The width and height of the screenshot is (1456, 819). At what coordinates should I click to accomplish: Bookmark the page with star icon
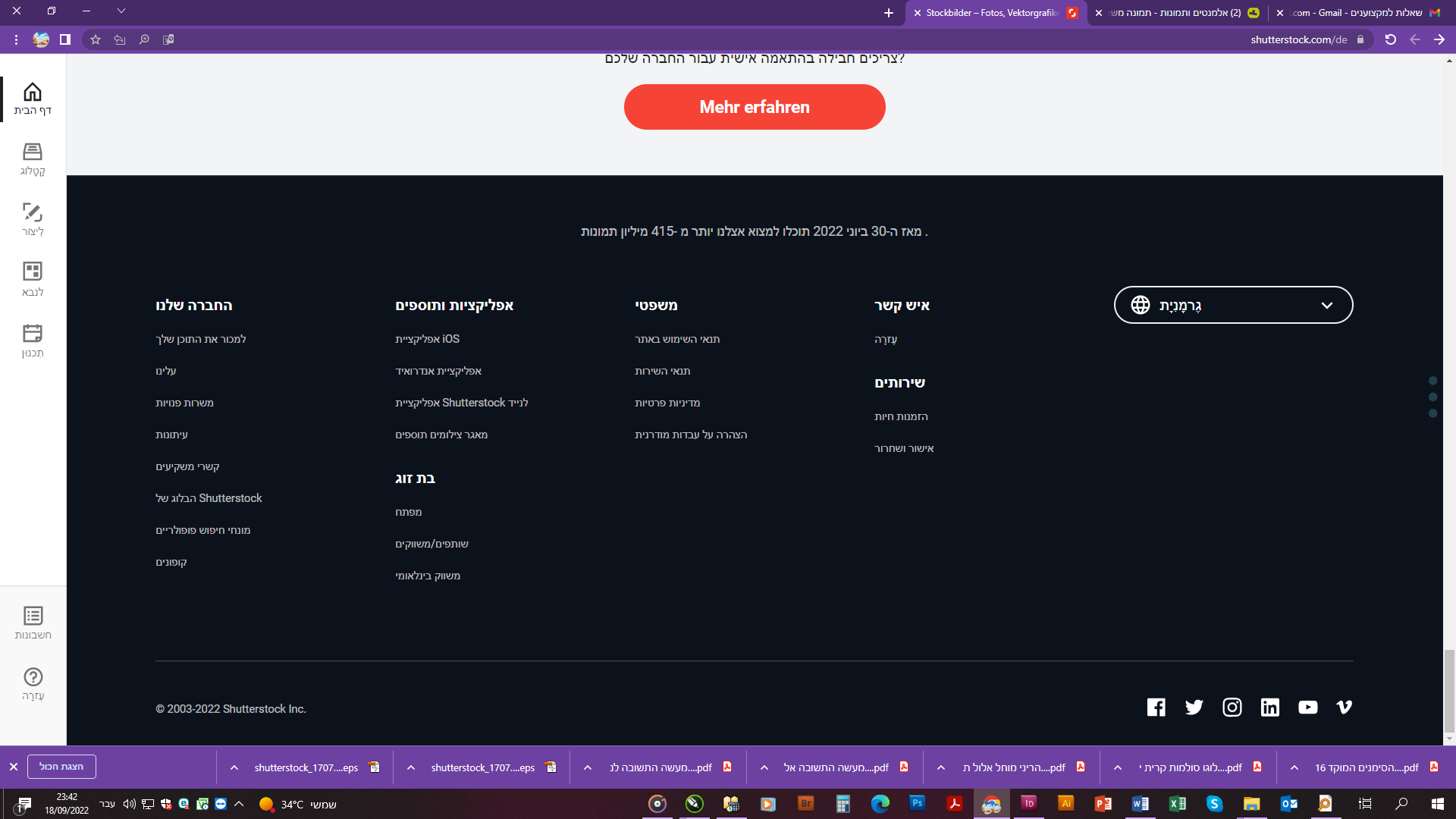pos(96,39)
